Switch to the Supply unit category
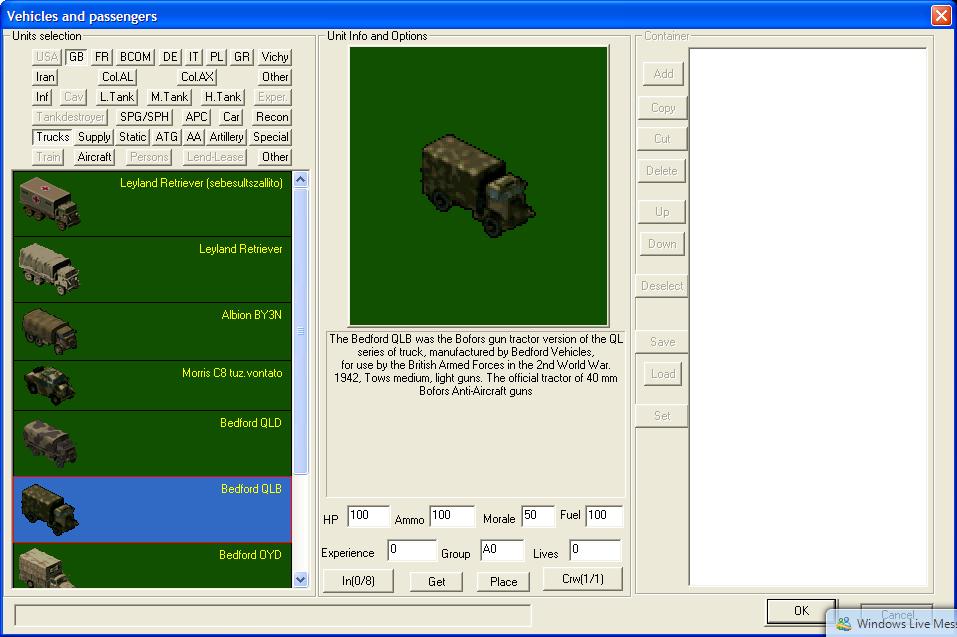The height and width of the screenshot is (637, 957). coord(94,137)
